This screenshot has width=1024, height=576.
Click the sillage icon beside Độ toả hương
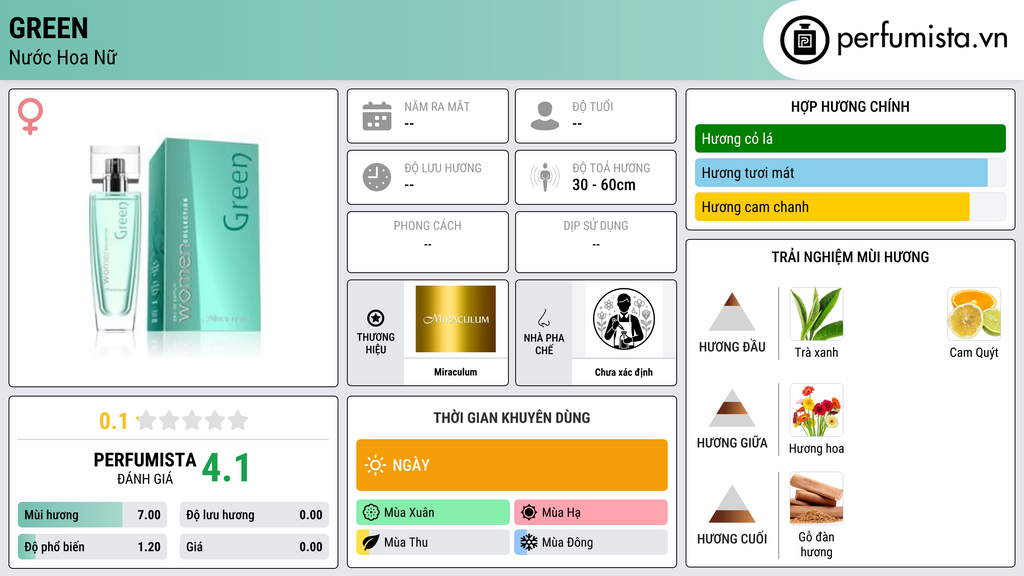[545, 177]
